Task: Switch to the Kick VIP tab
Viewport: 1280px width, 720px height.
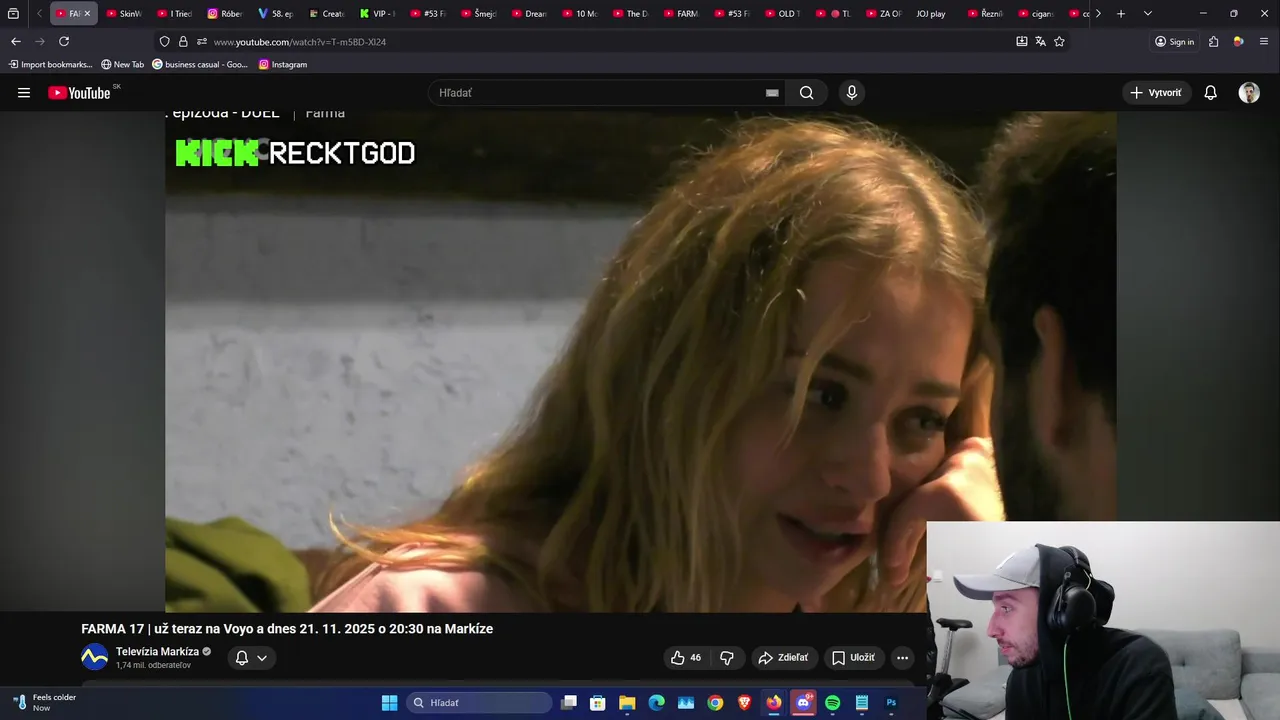Action: (x=378, y=14)
